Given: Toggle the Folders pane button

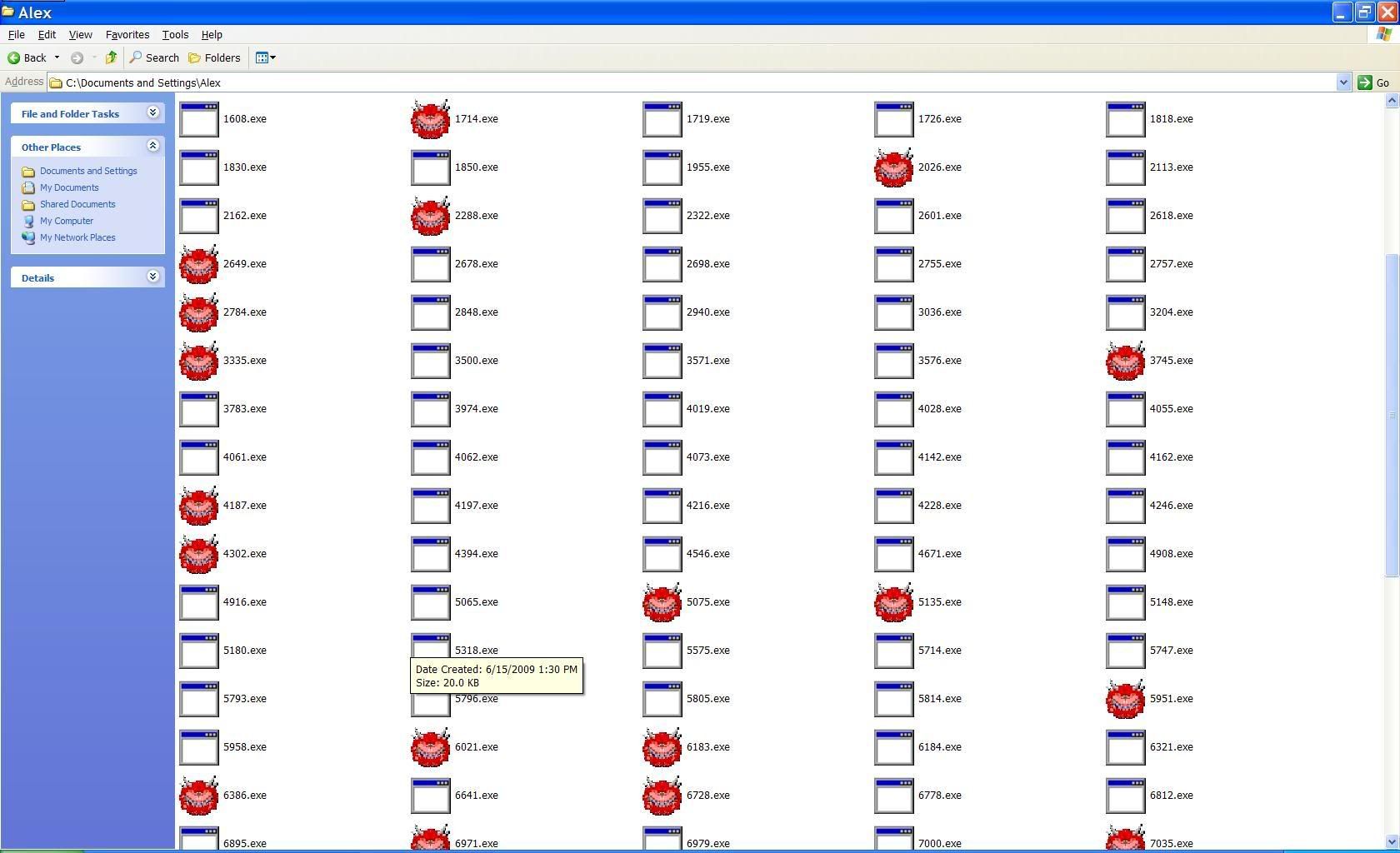Looking at the screenshot, I should pyautogui.click(x=214, y=57).
